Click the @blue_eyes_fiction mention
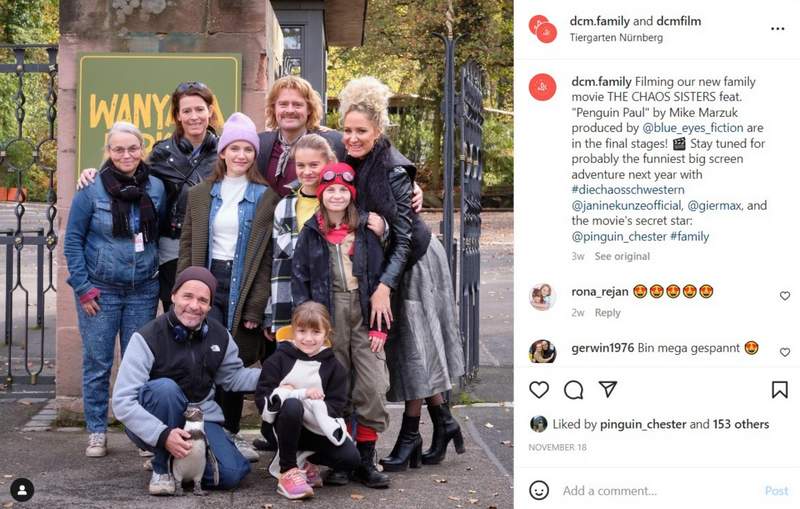 [x=693, y=128]
